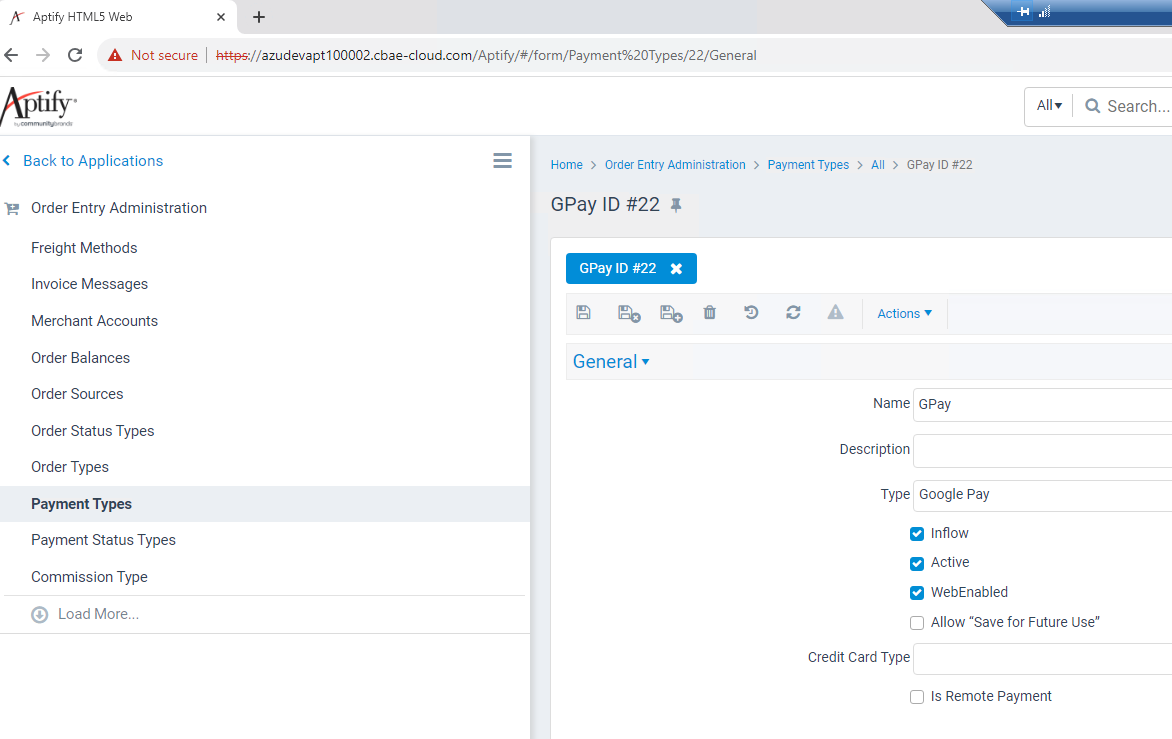Disable the Active checkbox
This screenshot has width=1172, height=739.
(917, 563)
